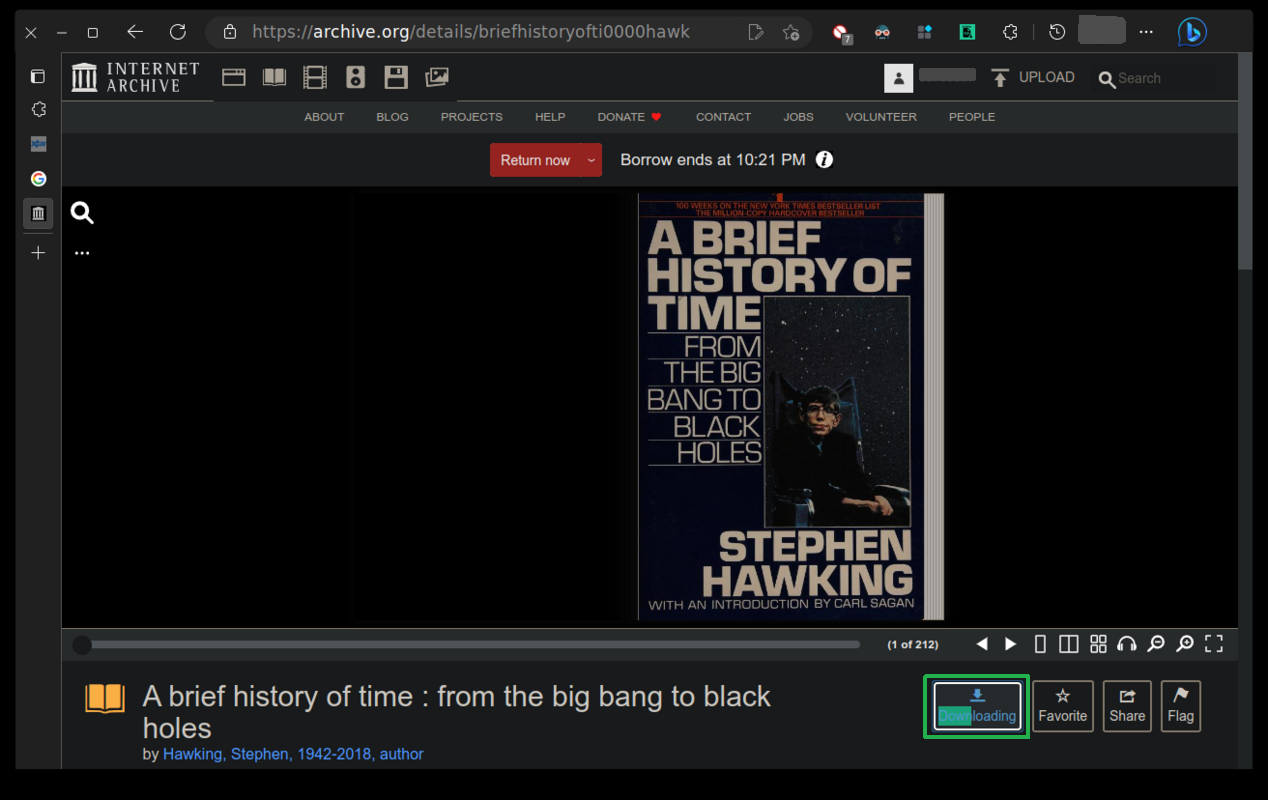Switch to one-page view
This screenshot has width=1280, height=800.
(x=1040, y=644)
